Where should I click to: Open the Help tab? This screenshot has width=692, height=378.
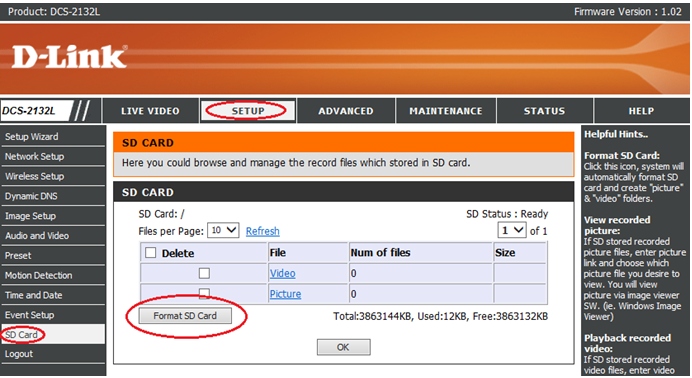tap(641, 111)
